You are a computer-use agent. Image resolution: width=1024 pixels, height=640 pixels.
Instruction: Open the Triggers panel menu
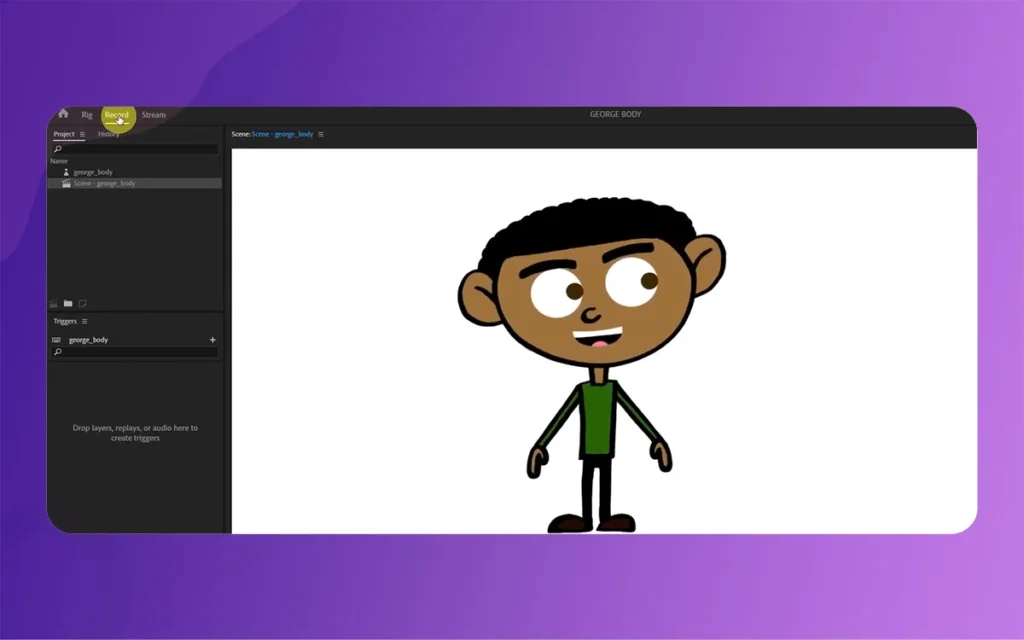point(84,321)
